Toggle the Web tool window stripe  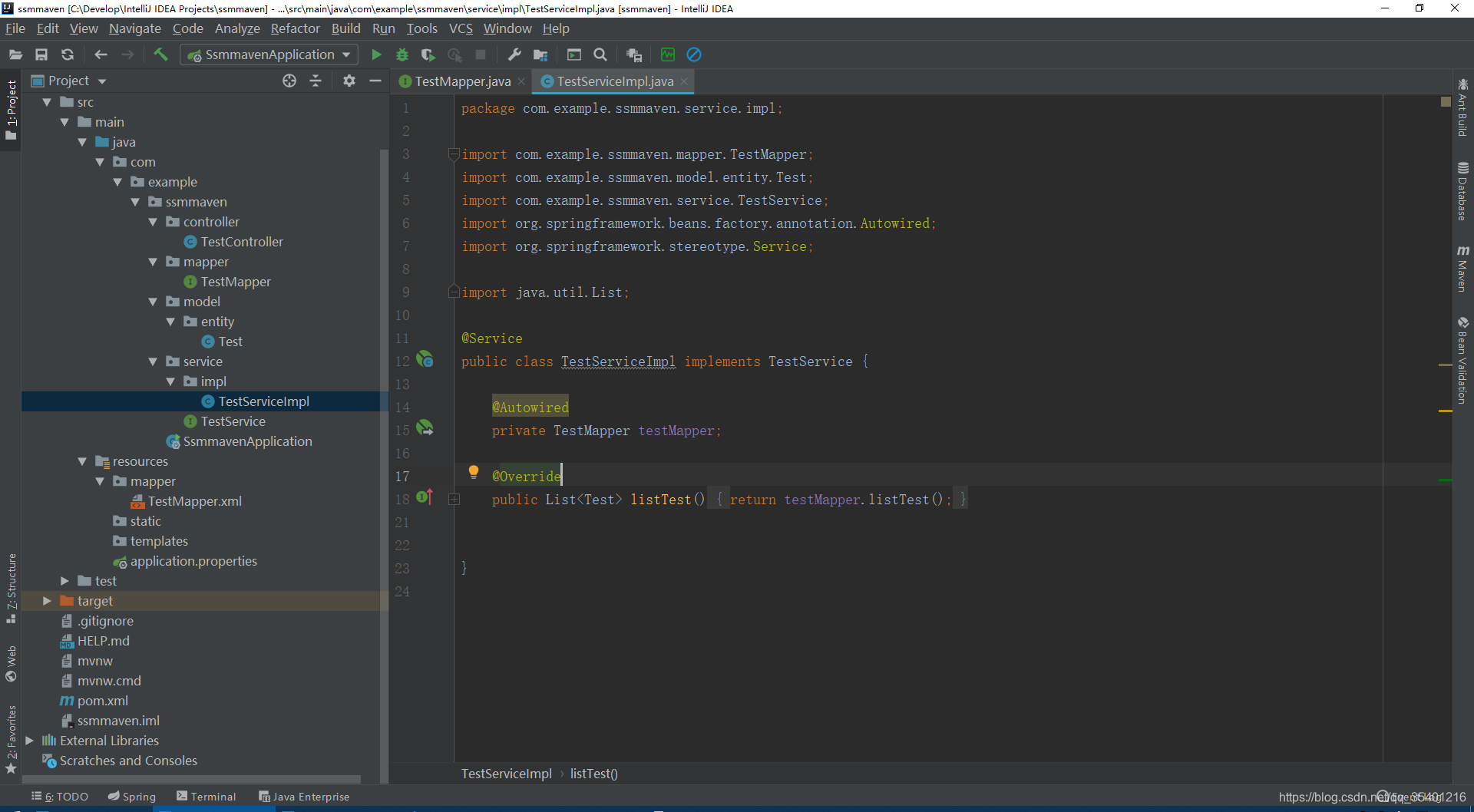click(x=11, y=663)
